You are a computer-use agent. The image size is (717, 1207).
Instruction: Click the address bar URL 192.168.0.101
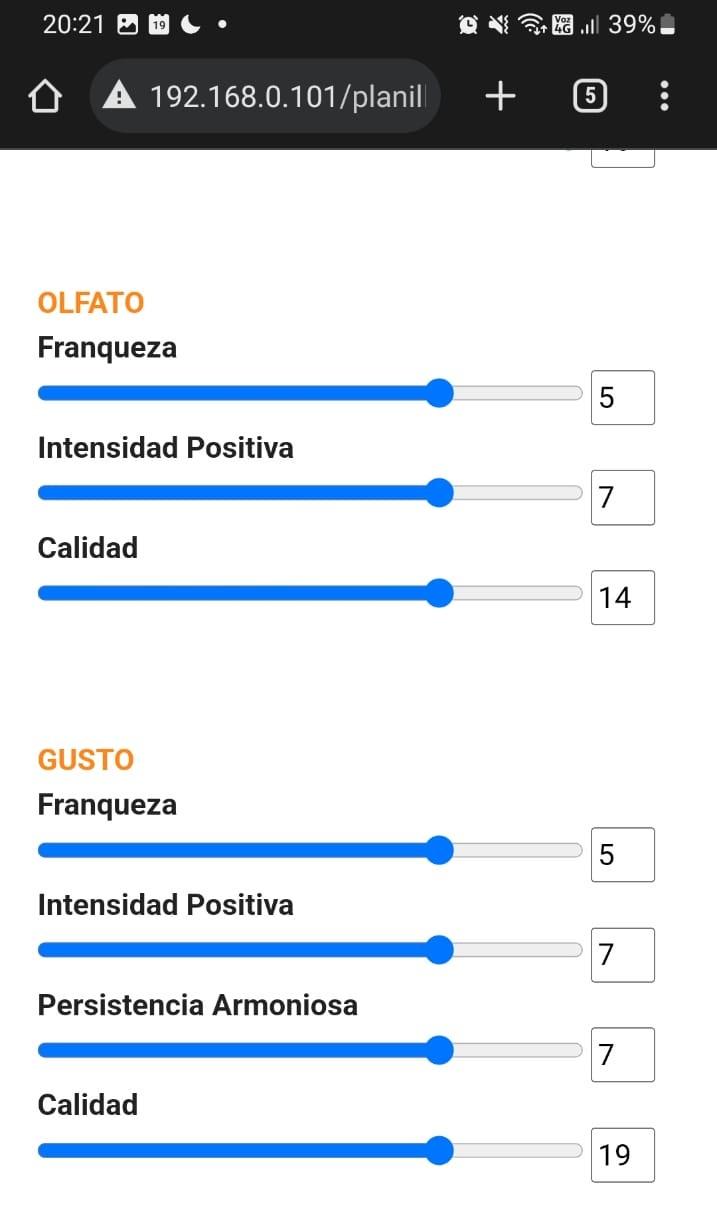tap(288, 96)
